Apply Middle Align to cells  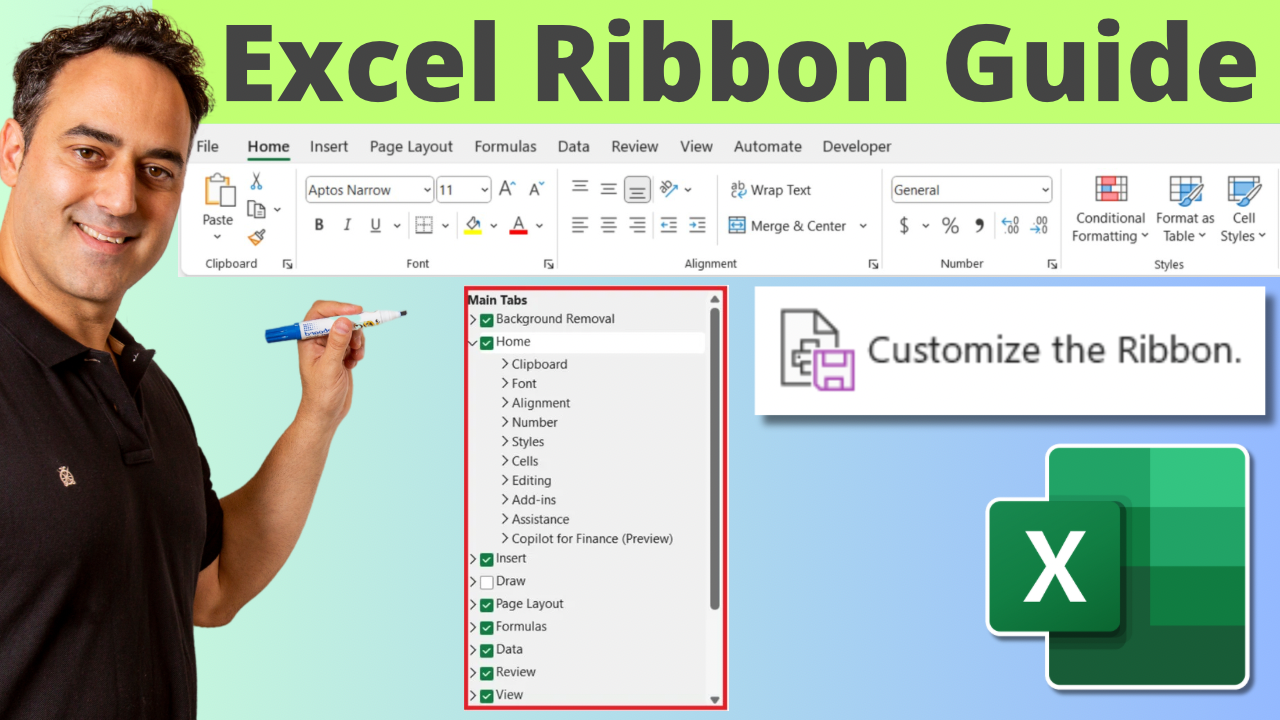point(608,189)
